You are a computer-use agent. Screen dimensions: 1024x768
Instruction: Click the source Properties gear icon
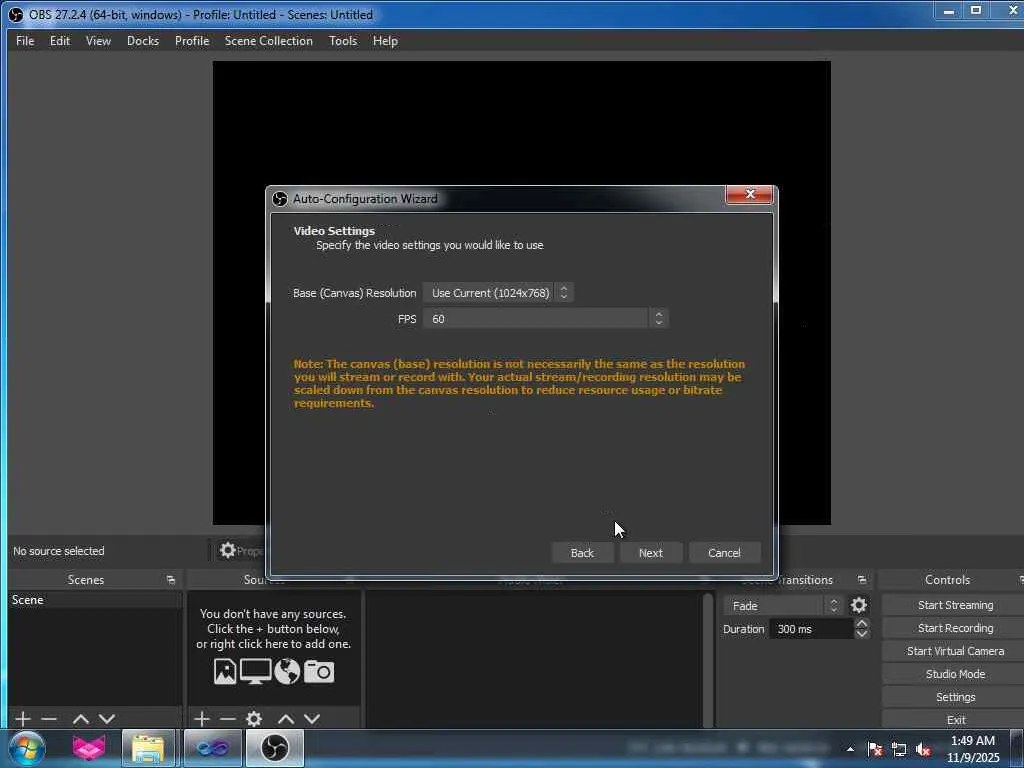pyautogui.click(x=227, y=551)
